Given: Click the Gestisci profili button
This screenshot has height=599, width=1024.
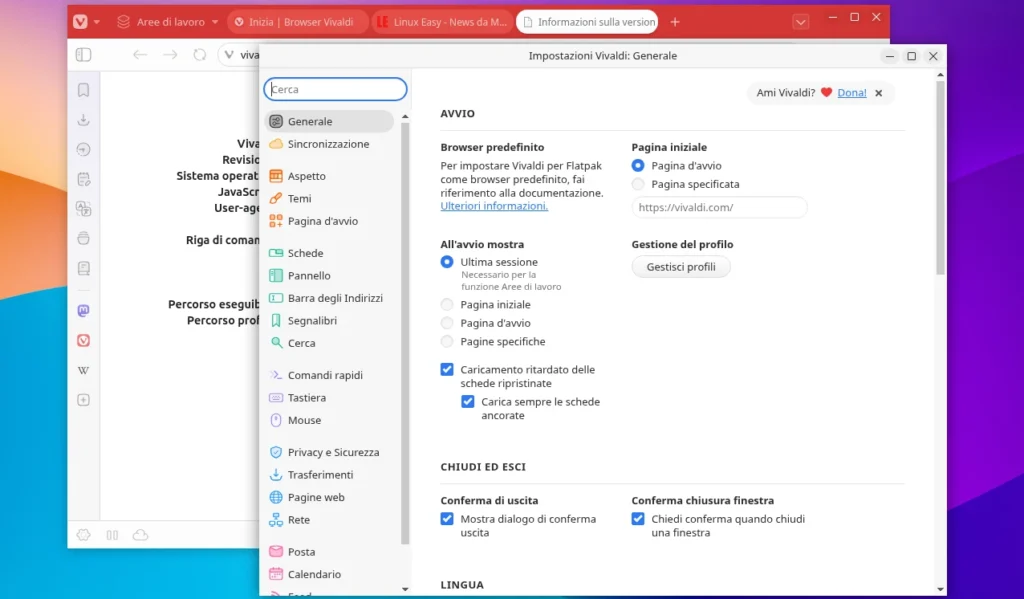Looking at the screenshot, I should pyautogui.click(x=680, y=267).
